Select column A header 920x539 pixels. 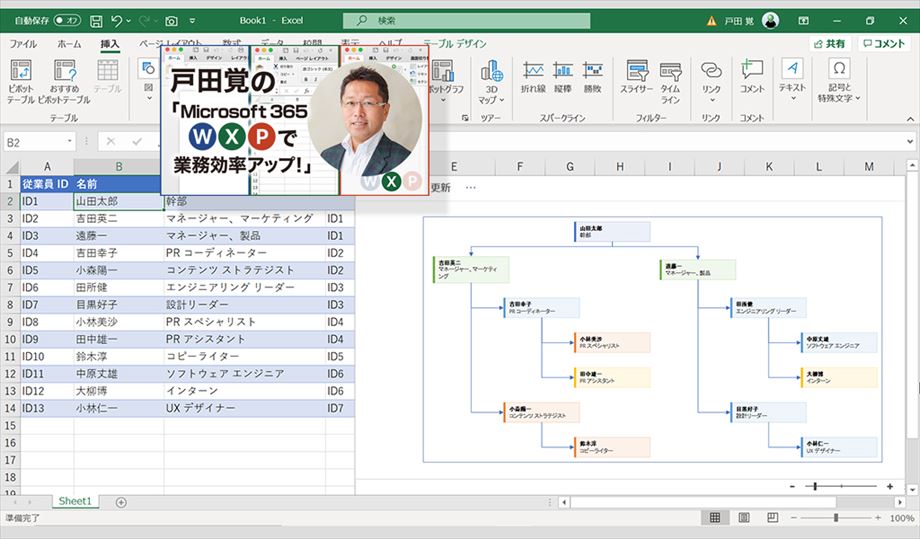point(47,167)
